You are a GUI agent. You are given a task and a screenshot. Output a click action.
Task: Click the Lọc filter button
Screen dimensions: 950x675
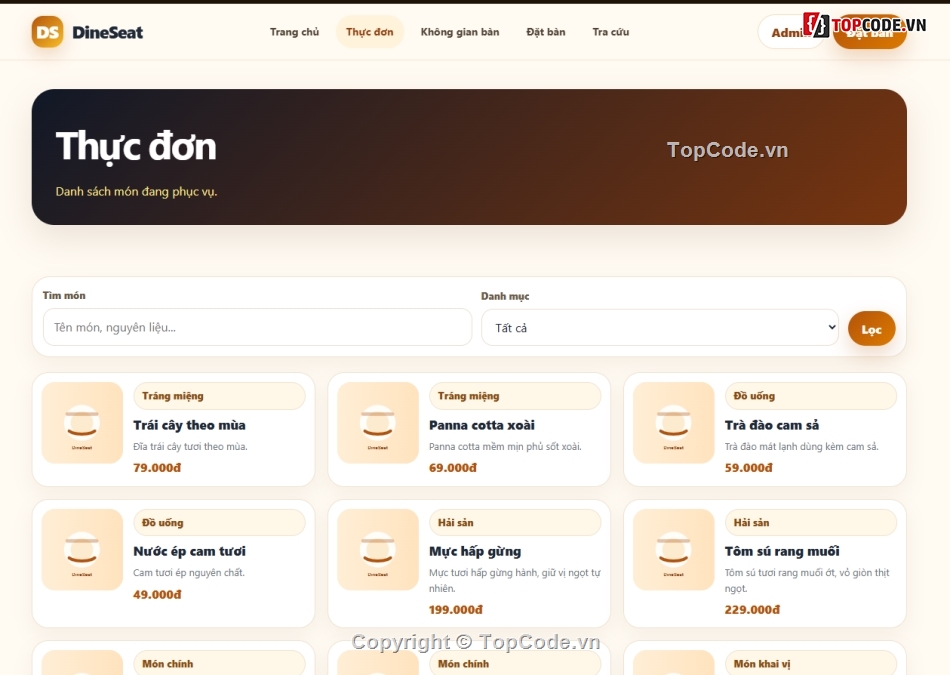871,329
